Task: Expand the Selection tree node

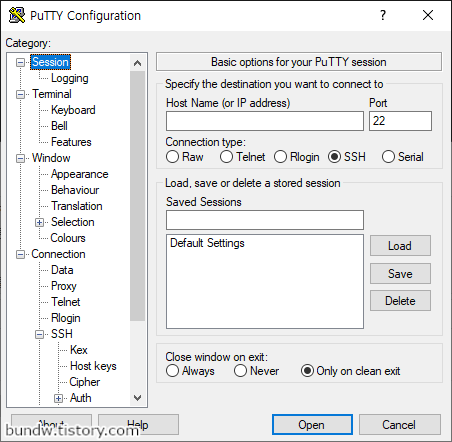Action: (x=39, y=222)
